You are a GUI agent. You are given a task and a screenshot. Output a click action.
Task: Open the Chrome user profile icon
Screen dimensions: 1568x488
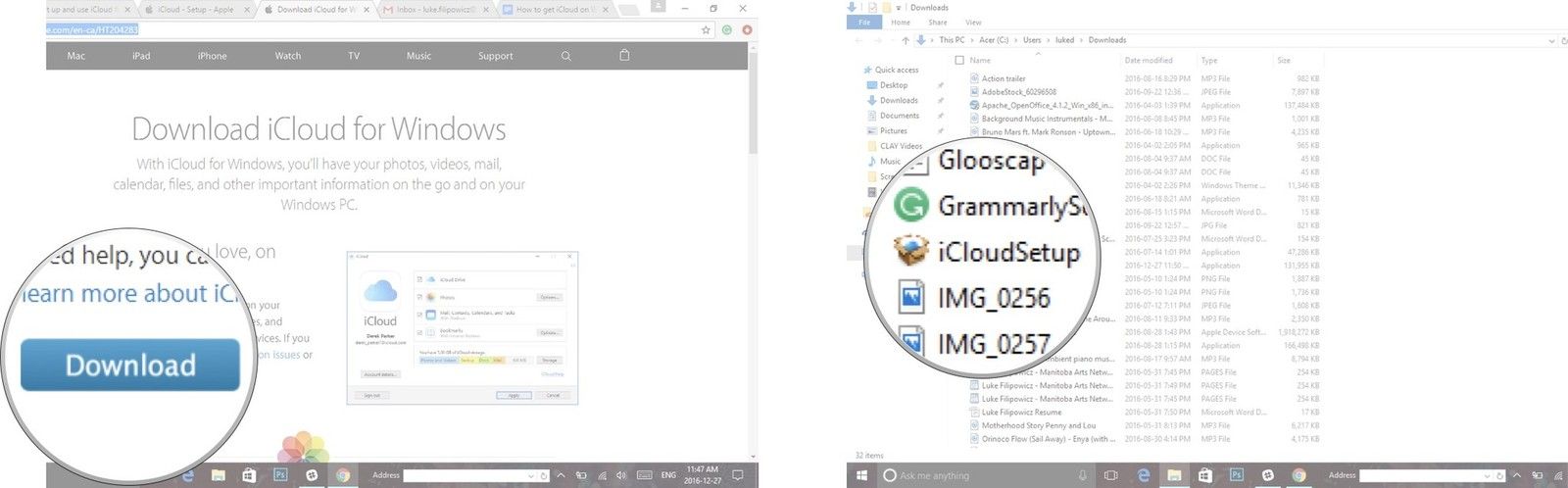tap(658, 6)
